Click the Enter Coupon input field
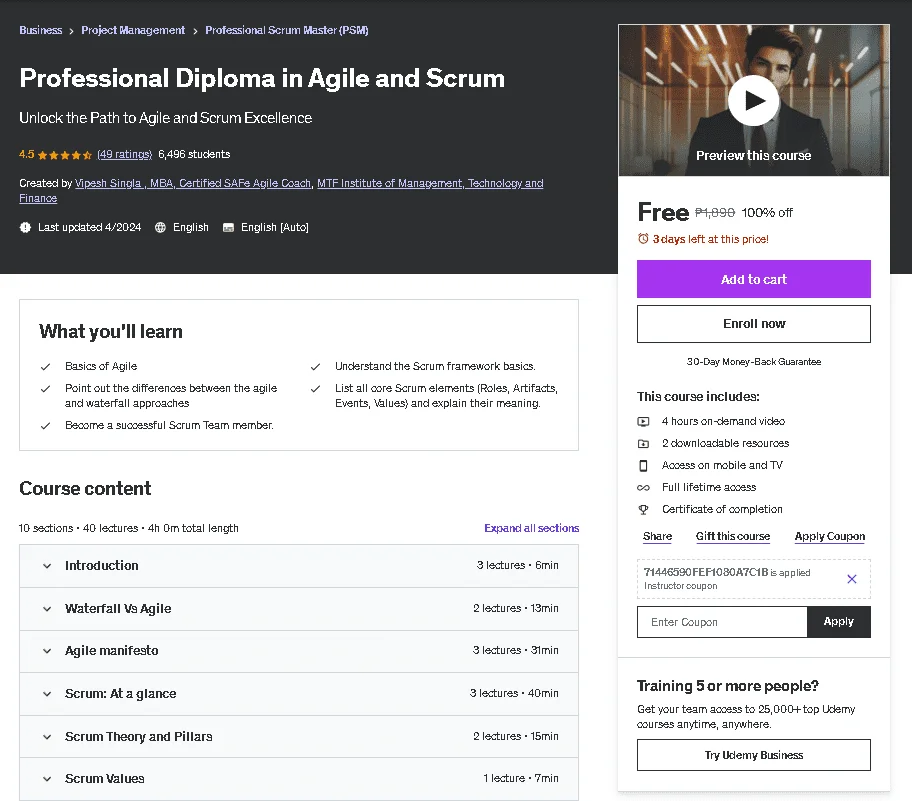 722,622
